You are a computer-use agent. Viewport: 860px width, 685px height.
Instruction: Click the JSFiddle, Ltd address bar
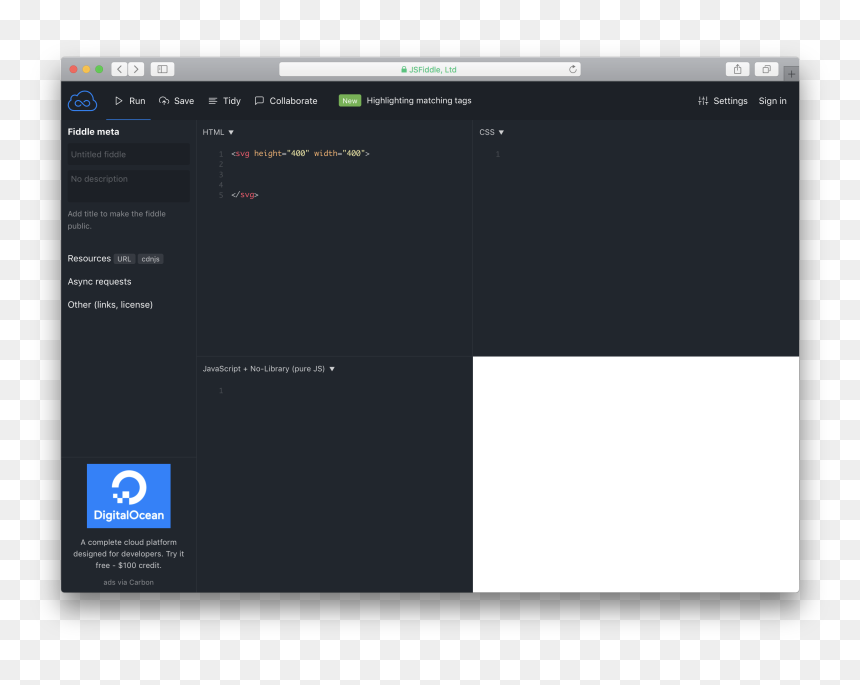point(429,69)
